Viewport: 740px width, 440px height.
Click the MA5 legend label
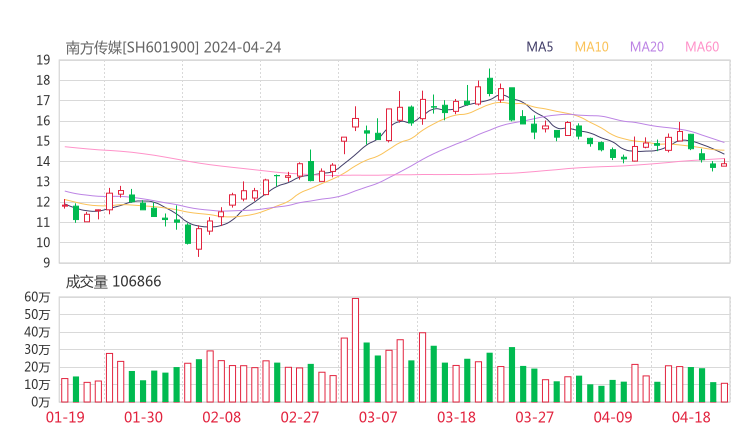point(539,47)
